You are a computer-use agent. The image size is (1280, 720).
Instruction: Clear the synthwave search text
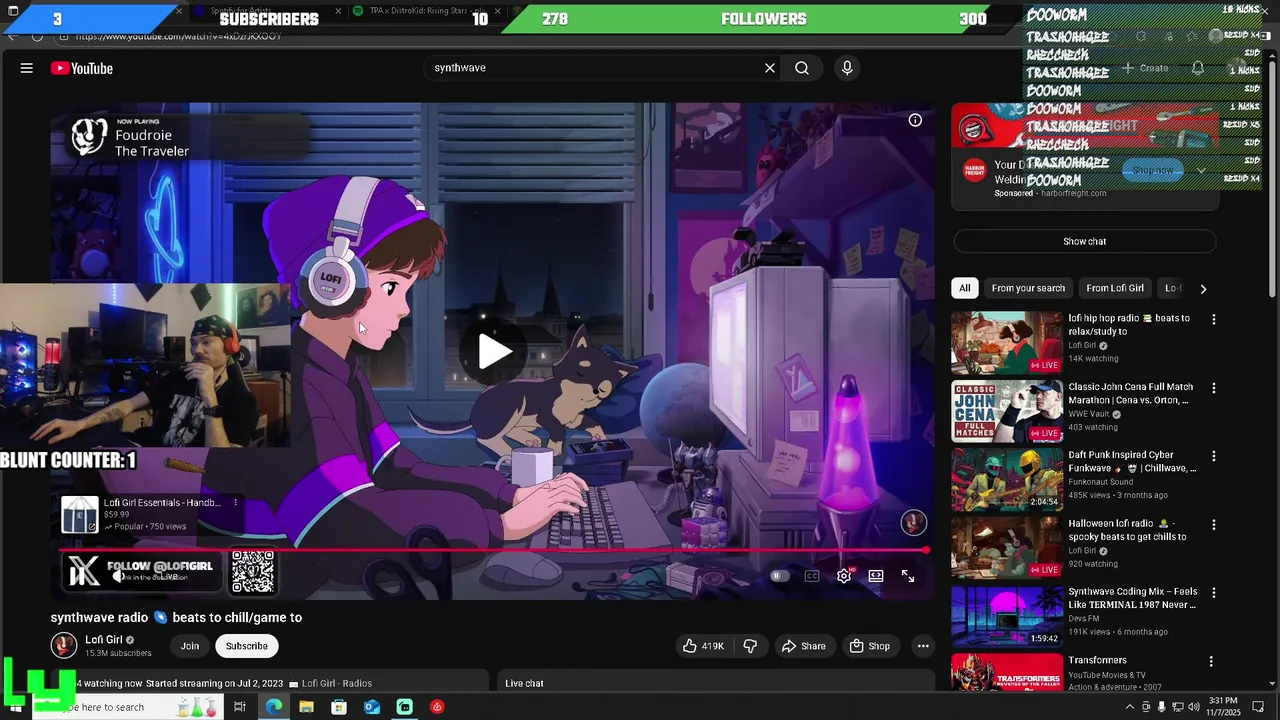(x=770, y=68)
